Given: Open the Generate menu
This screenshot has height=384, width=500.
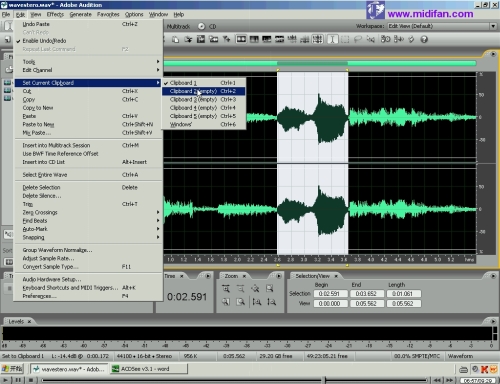Looking at the screenshot, I should (x=80, y=14).
